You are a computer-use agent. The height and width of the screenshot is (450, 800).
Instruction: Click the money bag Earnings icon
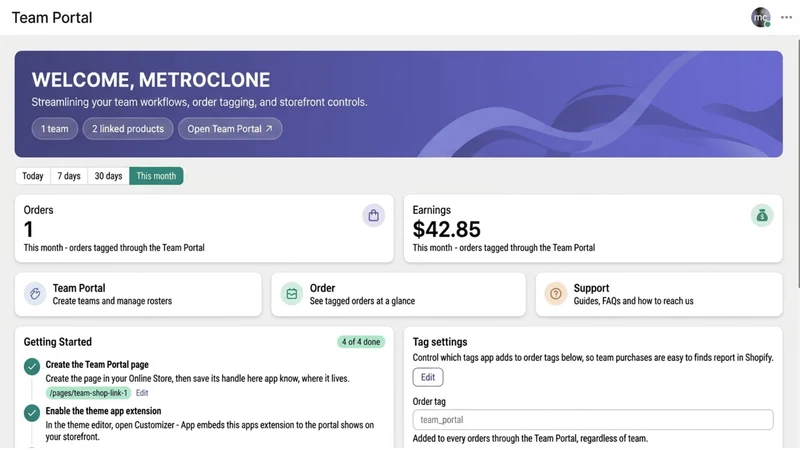click(762, 215)
